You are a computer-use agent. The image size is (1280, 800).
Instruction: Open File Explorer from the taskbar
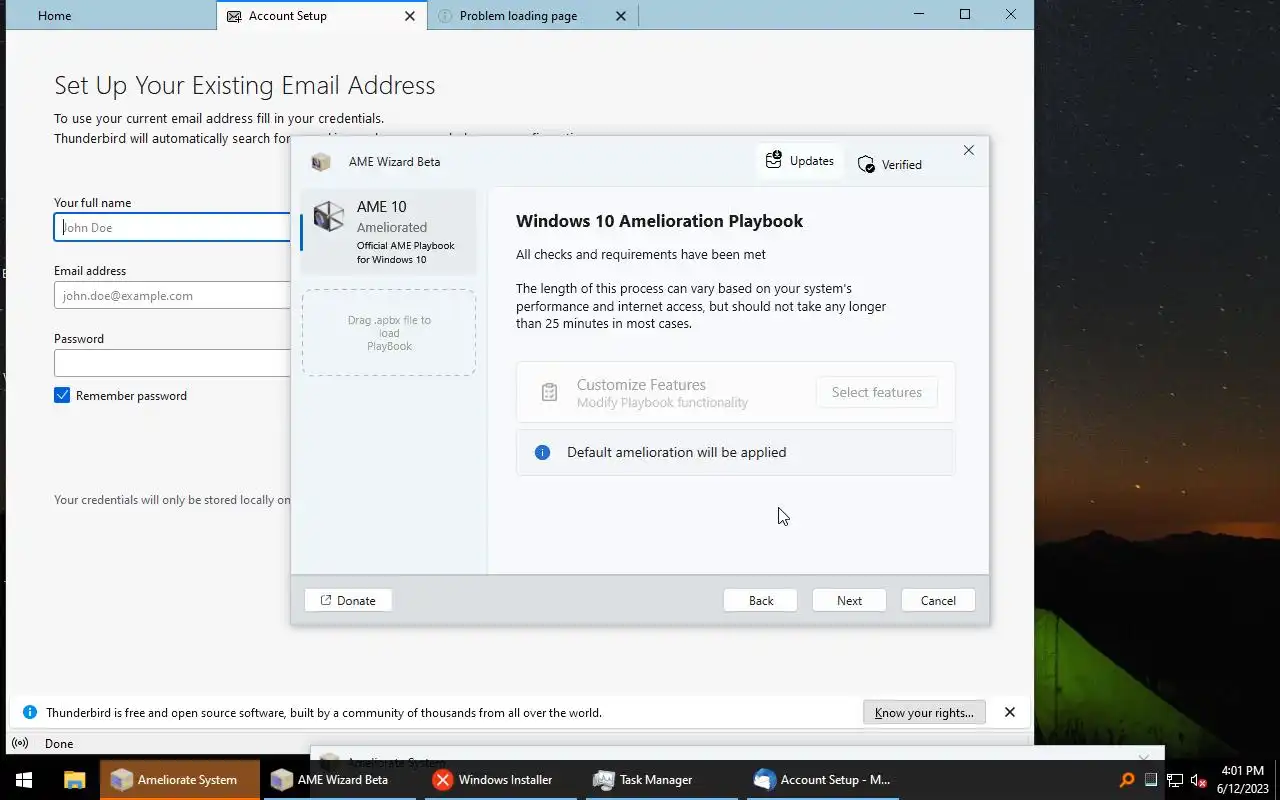click(x=74, y=780)
